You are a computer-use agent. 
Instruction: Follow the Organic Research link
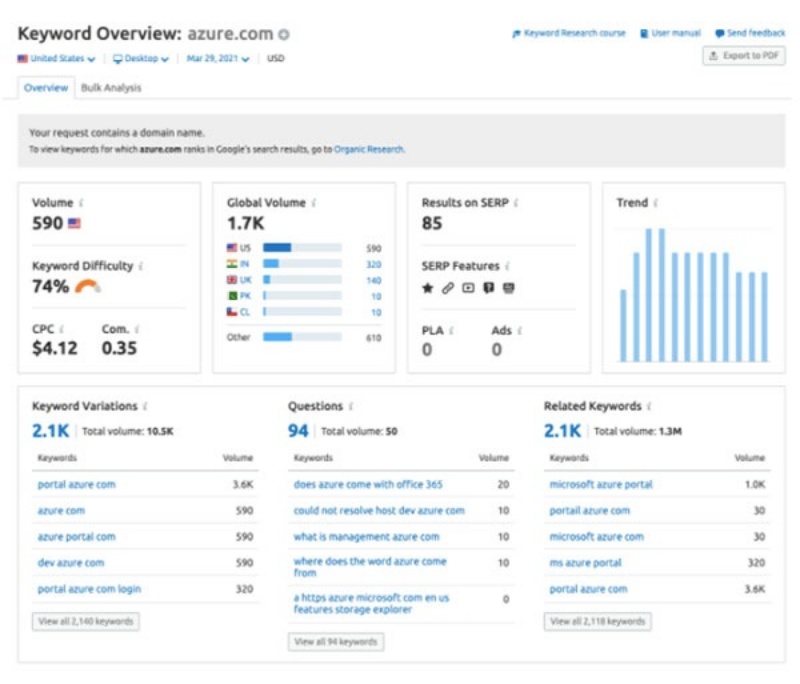tap(369, 149)
